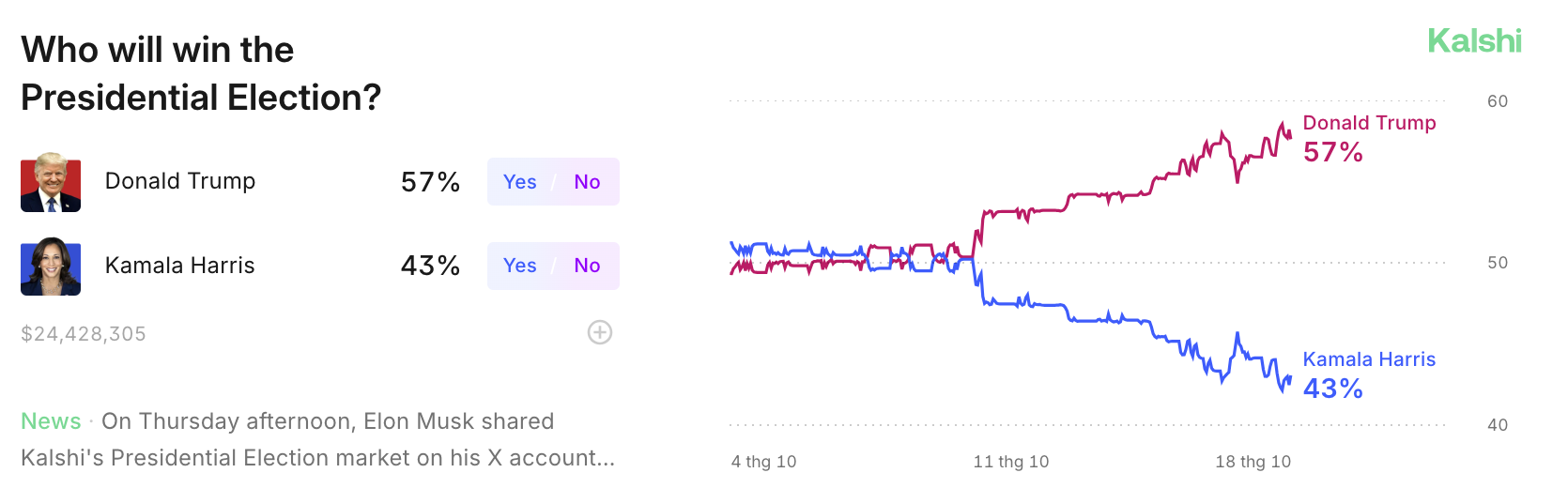Click the 11 thg 10 date marker
Viewport: 1568px width, 488px height.
[1011, 462]
